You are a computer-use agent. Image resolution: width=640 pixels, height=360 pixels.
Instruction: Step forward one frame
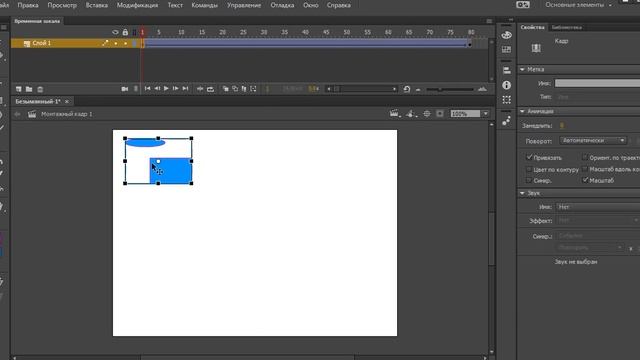click(176, 89)
